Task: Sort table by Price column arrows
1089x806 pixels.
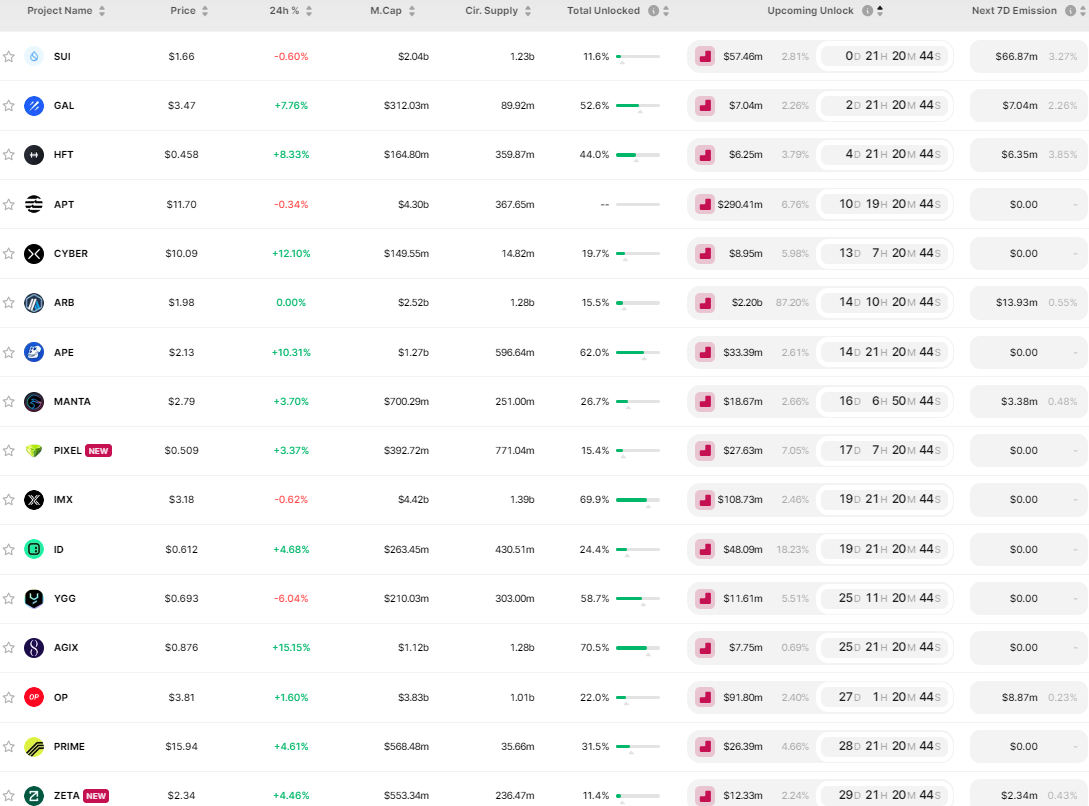Action: click(x=205, y=11)
